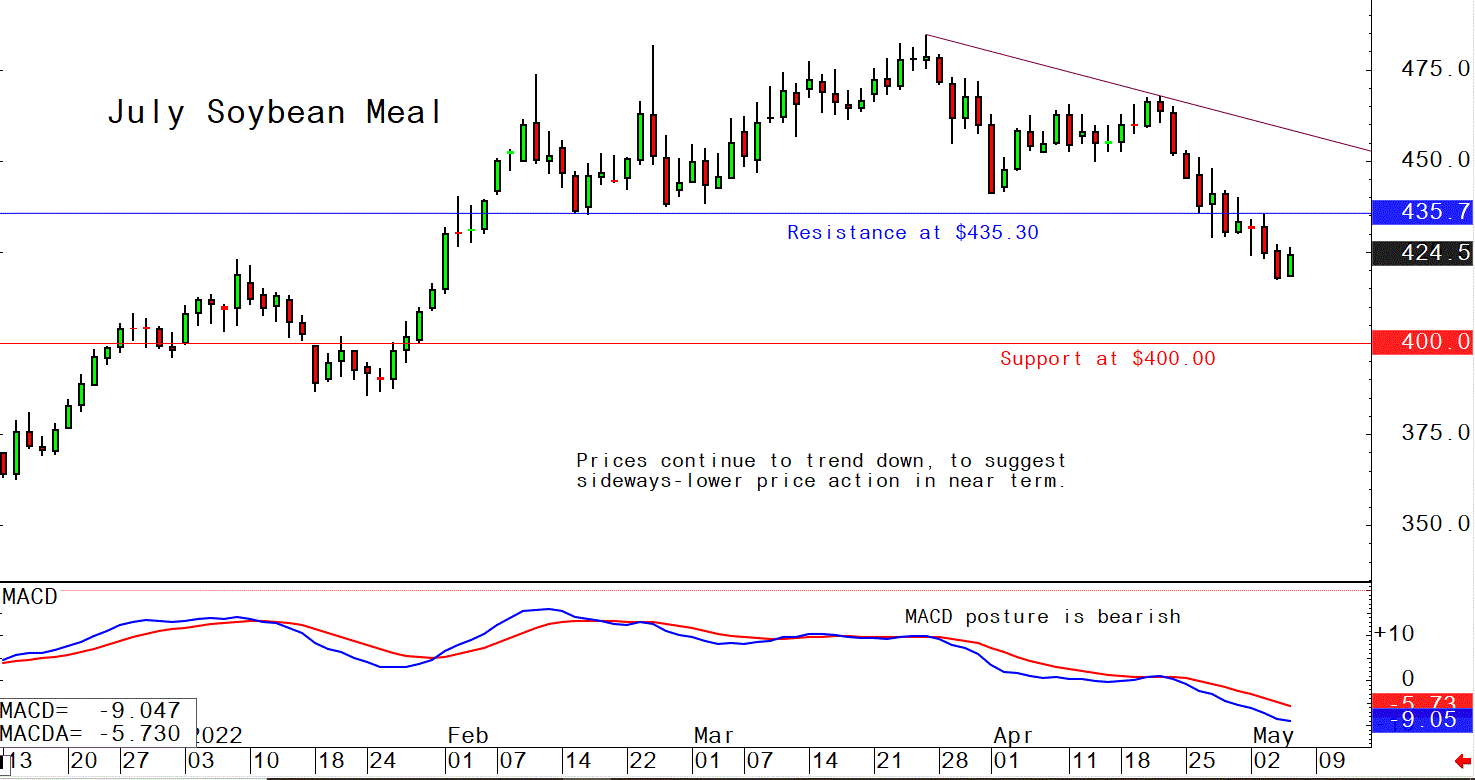Click the 'MACD posture is bearish' annotation
Image resolution: width=1475 pixels, height=780 pixels.
pyautogui.click(x=1042, y=617)
